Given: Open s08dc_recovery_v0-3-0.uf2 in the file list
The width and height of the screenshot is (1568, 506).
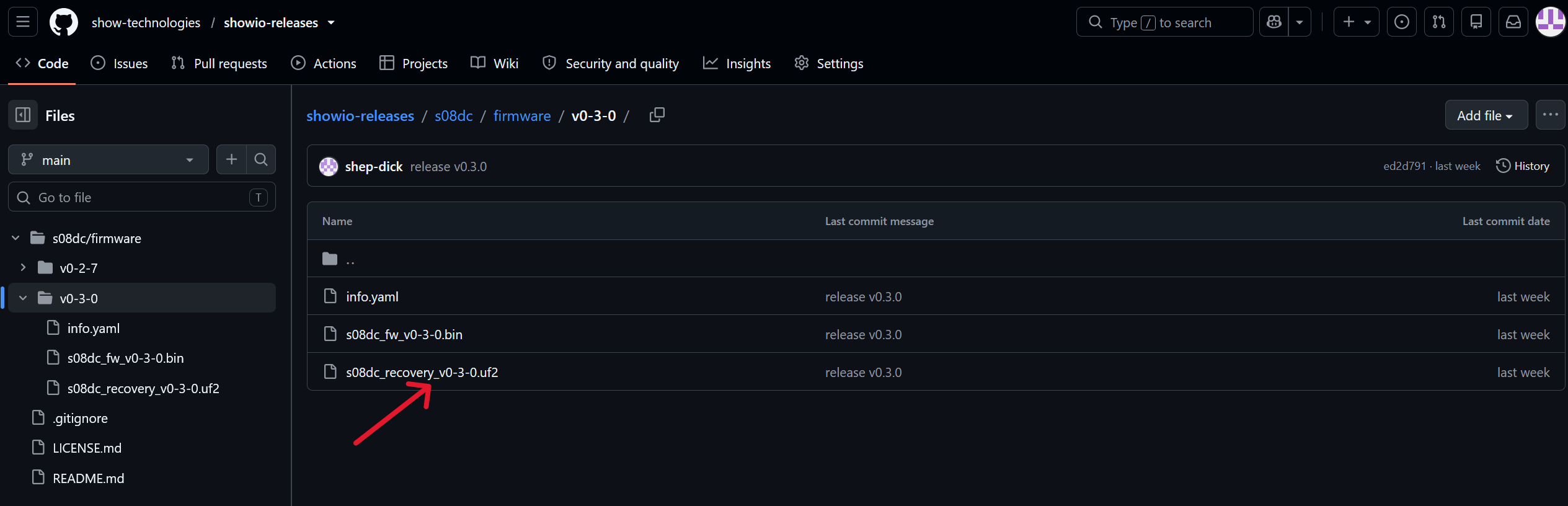Looking at the screenshot, I should coord(422,372).
